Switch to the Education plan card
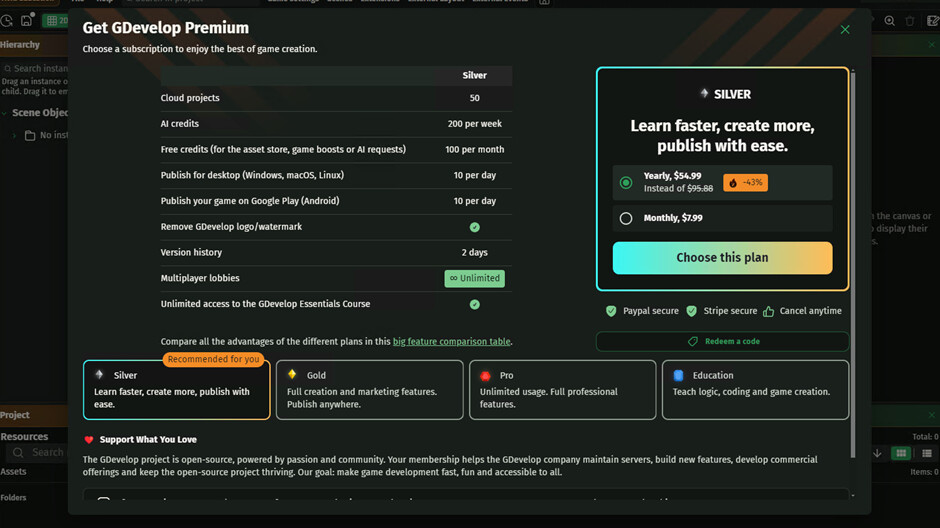Viewport: 940px width, 528px height. 755,389
